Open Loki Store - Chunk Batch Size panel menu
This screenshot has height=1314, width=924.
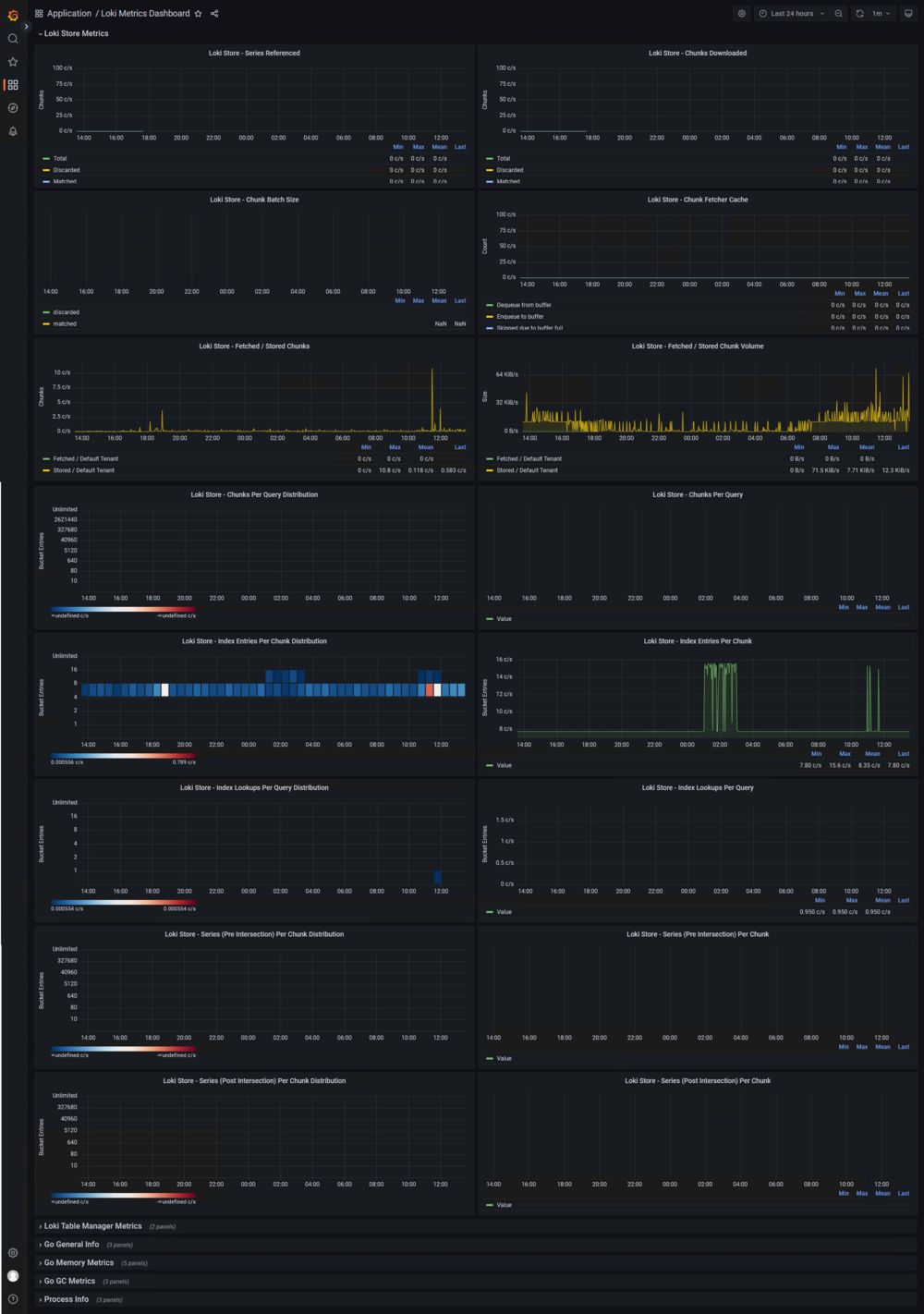click(254, 200)
